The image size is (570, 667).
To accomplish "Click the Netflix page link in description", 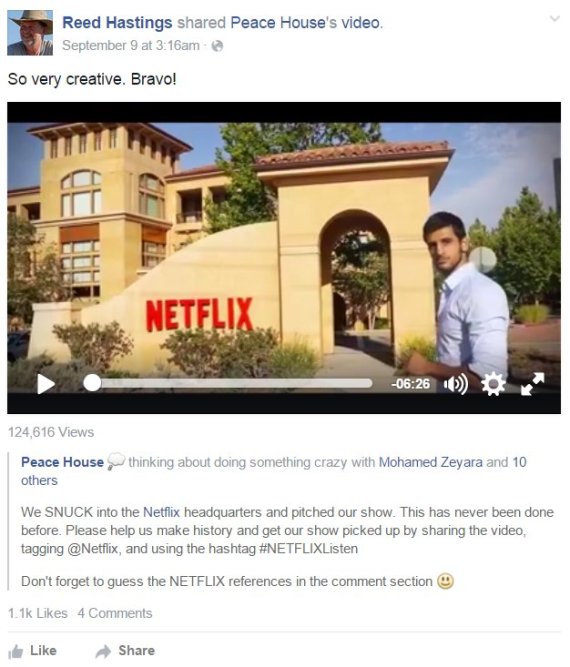I will point(161,512).
